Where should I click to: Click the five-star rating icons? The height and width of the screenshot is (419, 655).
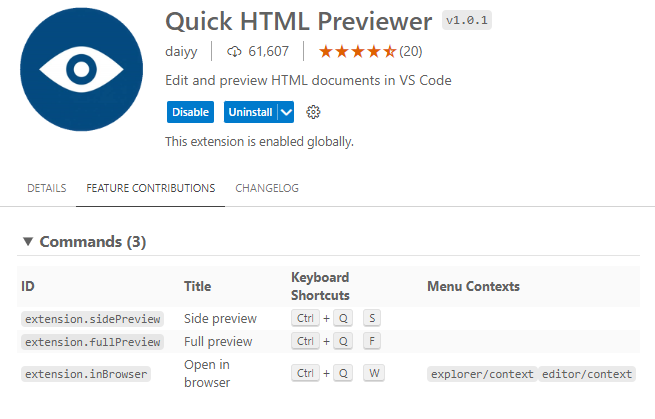coord(357,51)
